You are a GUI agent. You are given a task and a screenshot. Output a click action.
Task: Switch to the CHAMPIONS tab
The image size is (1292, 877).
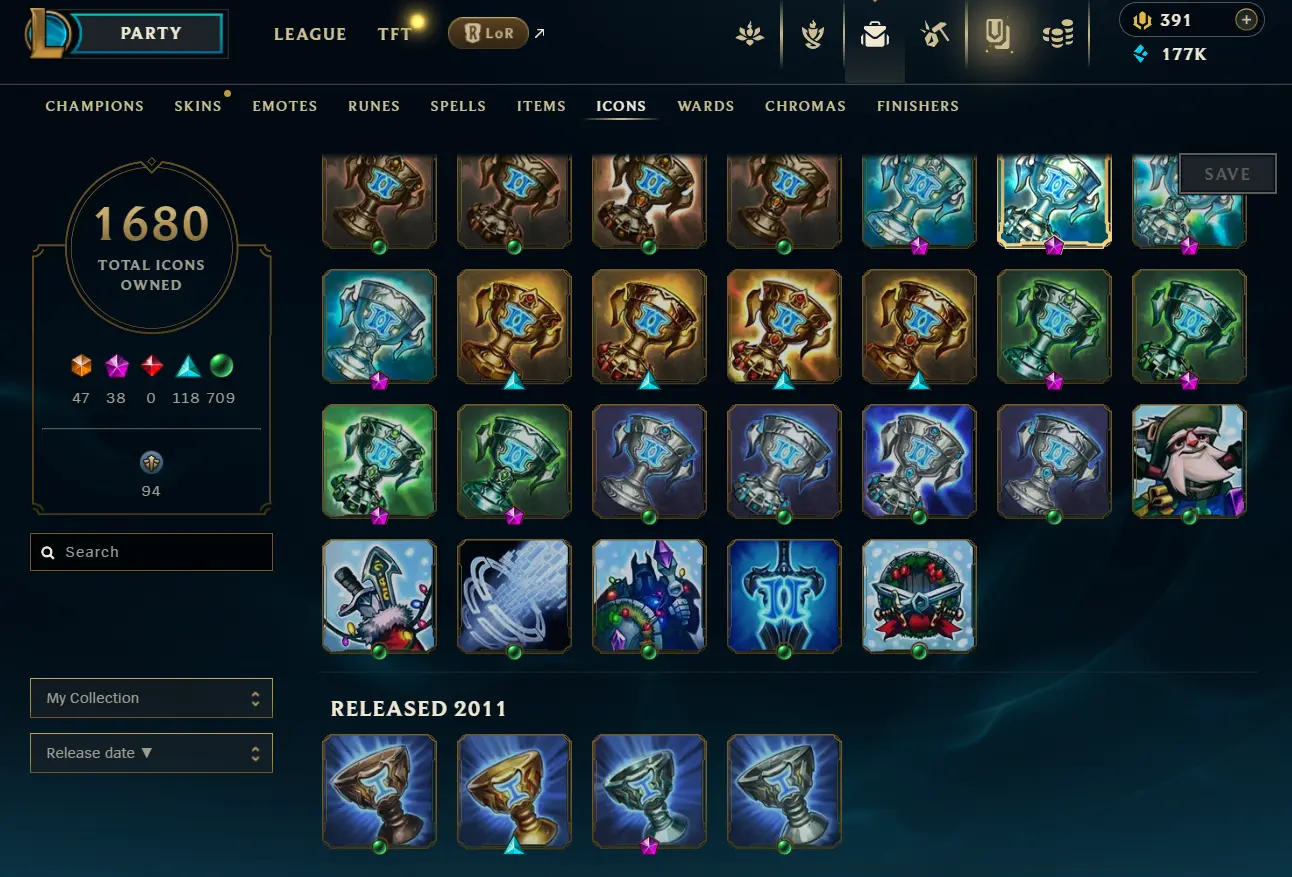pos(95,106)
